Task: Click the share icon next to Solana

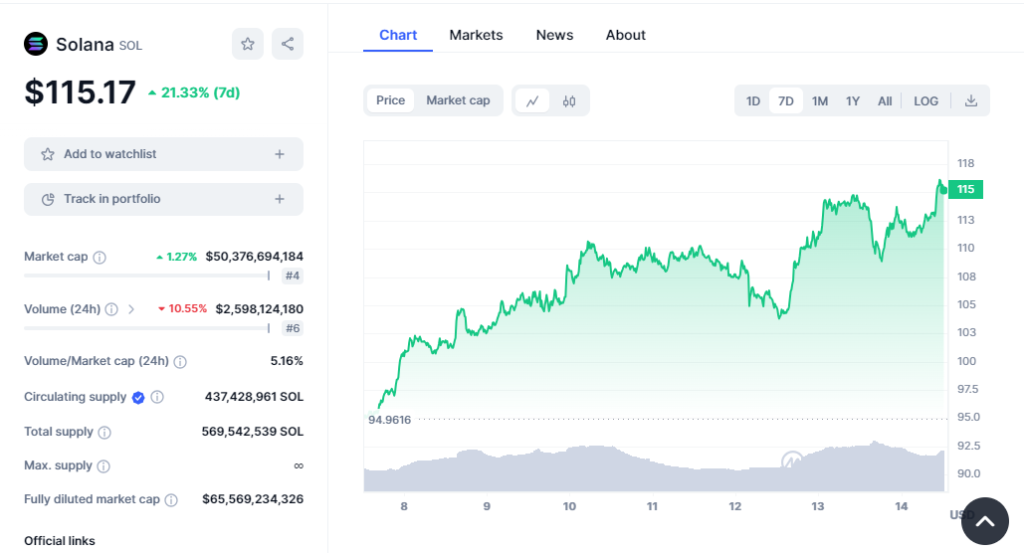Action: (287, 44)
